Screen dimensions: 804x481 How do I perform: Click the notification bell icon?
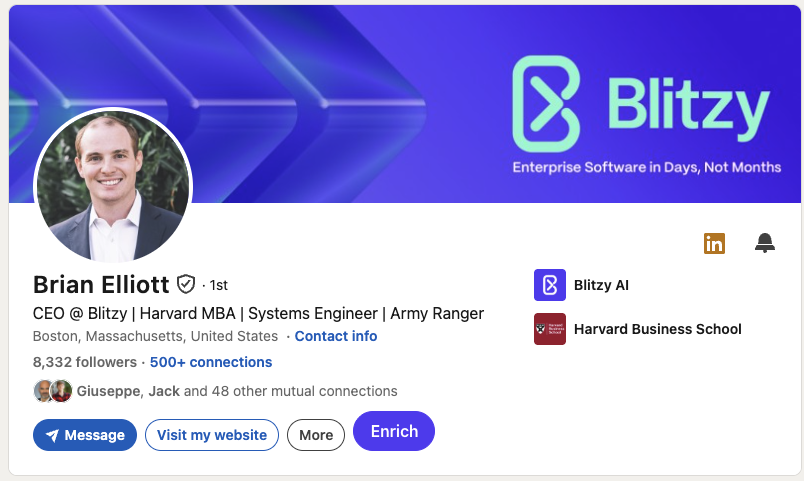[x=765, y=243]
